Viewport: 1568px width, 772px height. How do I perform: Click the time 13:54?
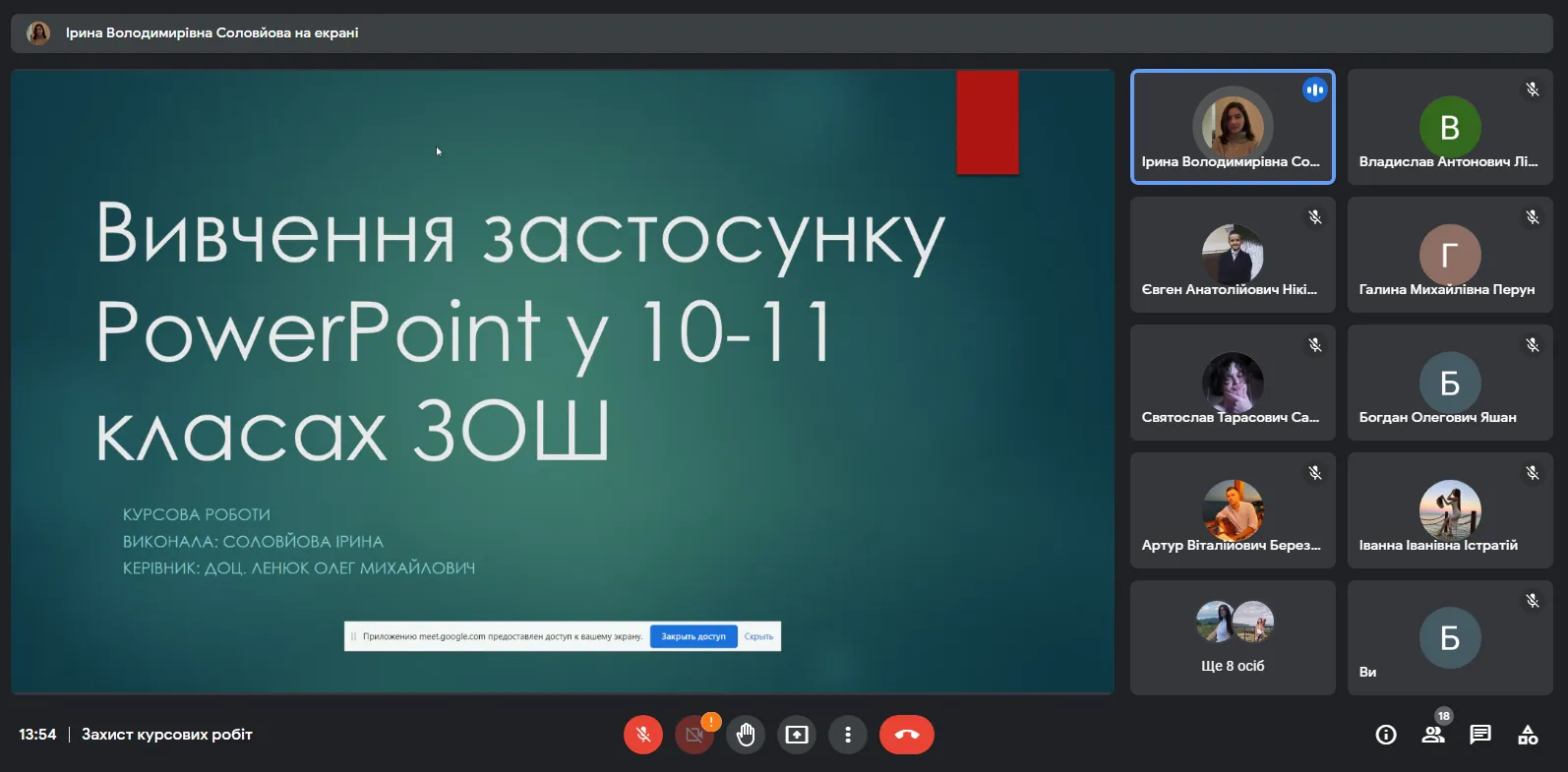point(37,735)
